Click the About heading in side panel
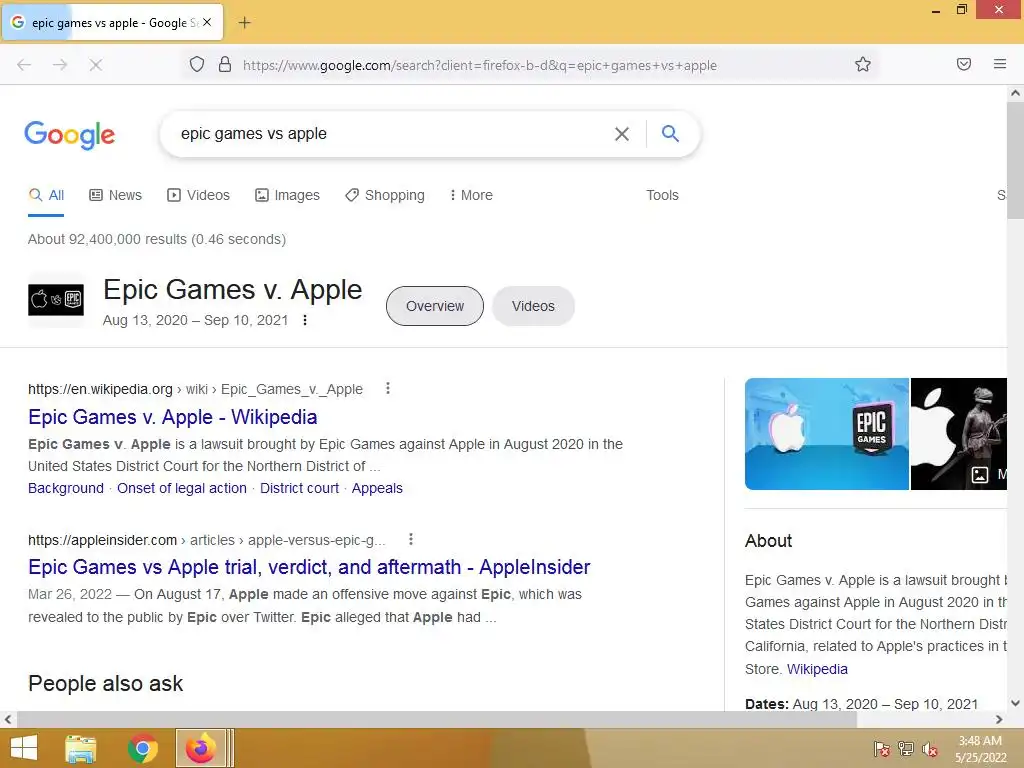This screenshot has width=1024, height=768. [769, 541]
